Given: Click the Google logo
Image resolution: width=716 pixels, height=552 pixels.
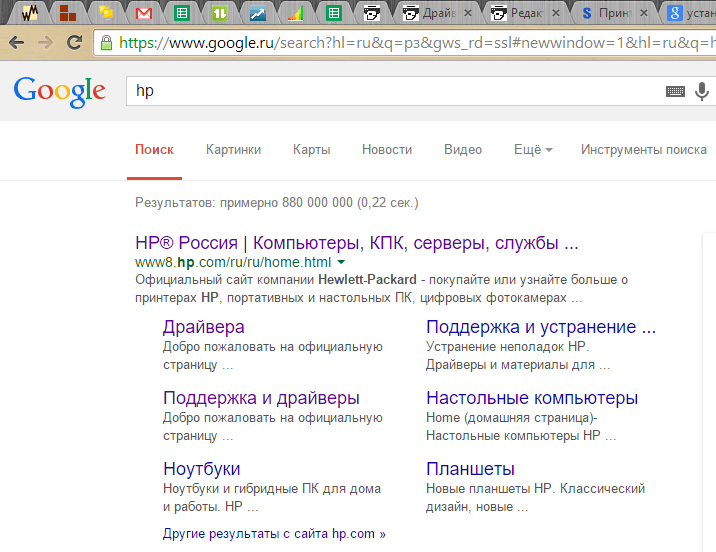Looking at the screenshot, I should coord(59,91).
